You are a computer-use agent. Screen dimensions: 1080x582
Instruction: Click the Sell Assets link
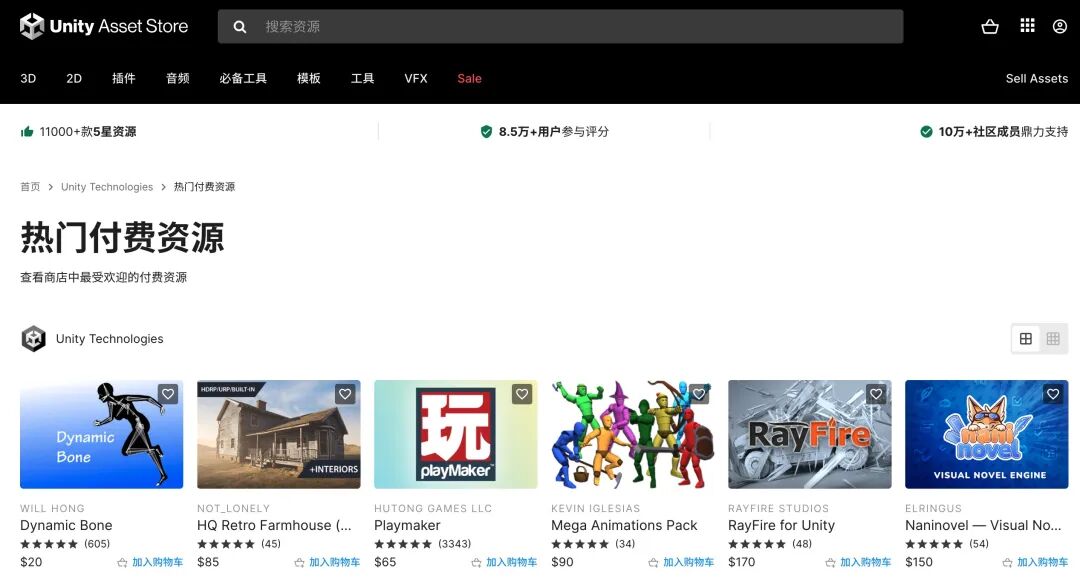coord(1037,79)
